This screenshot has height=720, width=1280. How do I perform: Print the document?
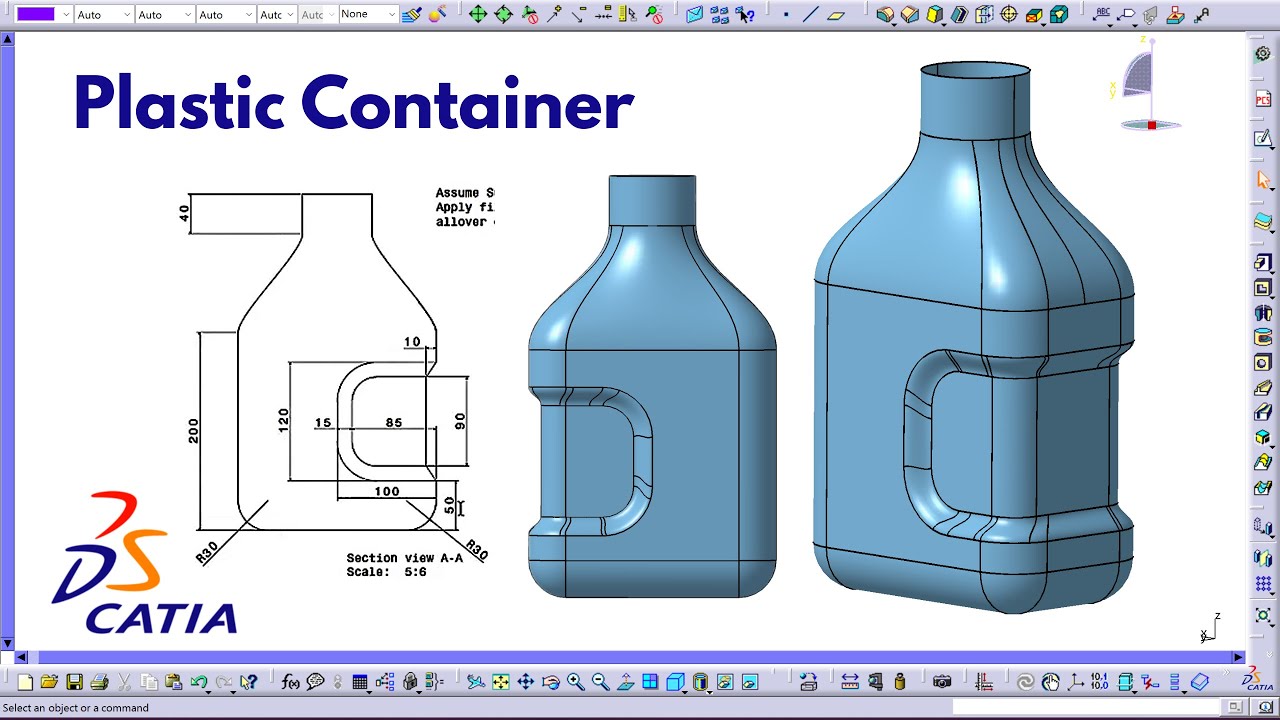tap(99, 682)
